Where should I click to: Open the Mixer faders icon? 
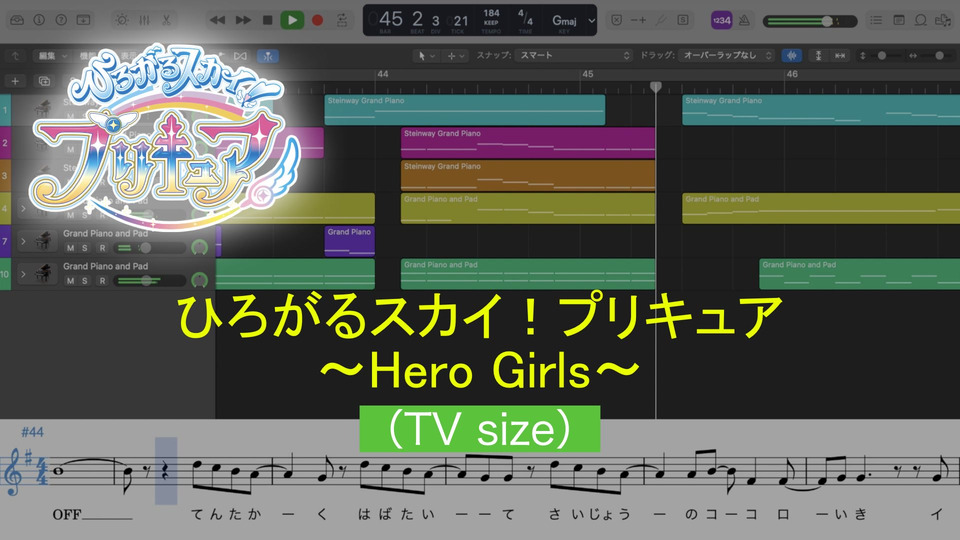(x=144, y=20)
